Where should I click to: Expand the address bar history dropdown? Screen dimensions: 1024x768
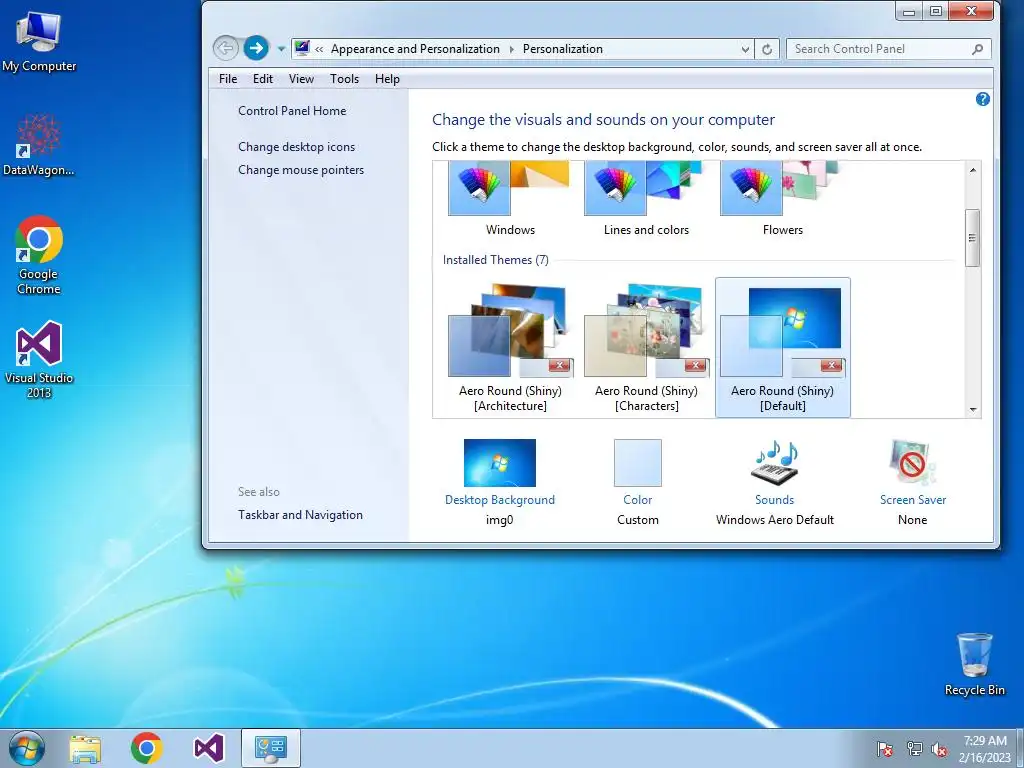(745, 49)
